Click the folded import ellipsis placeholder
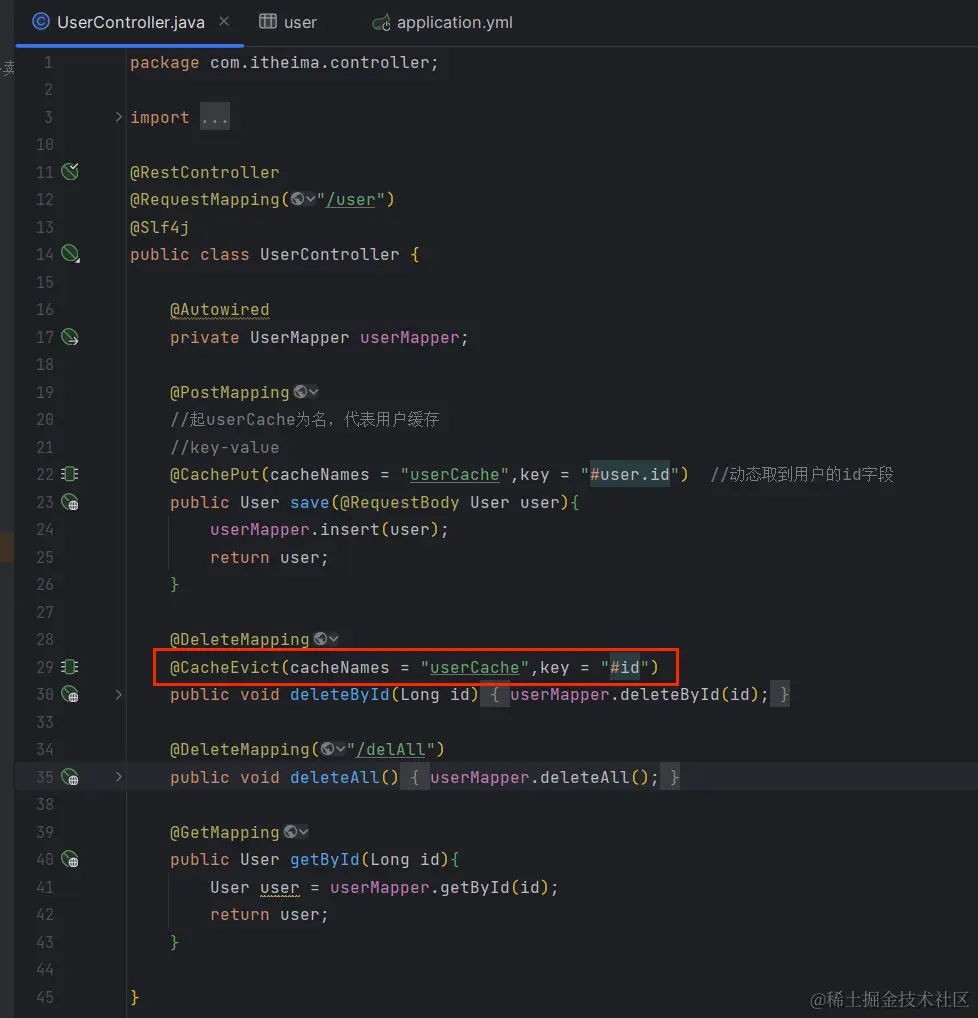 (x=214, y=117)
